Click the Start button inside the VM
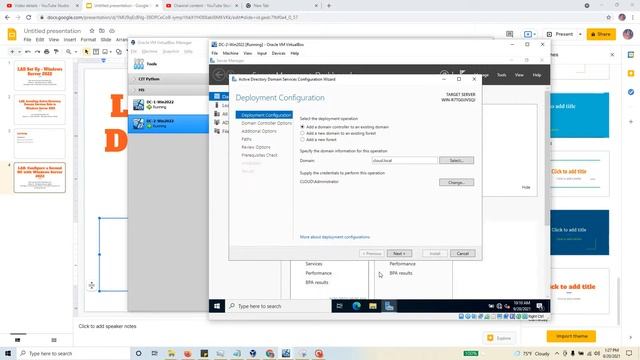 [217, 306]
